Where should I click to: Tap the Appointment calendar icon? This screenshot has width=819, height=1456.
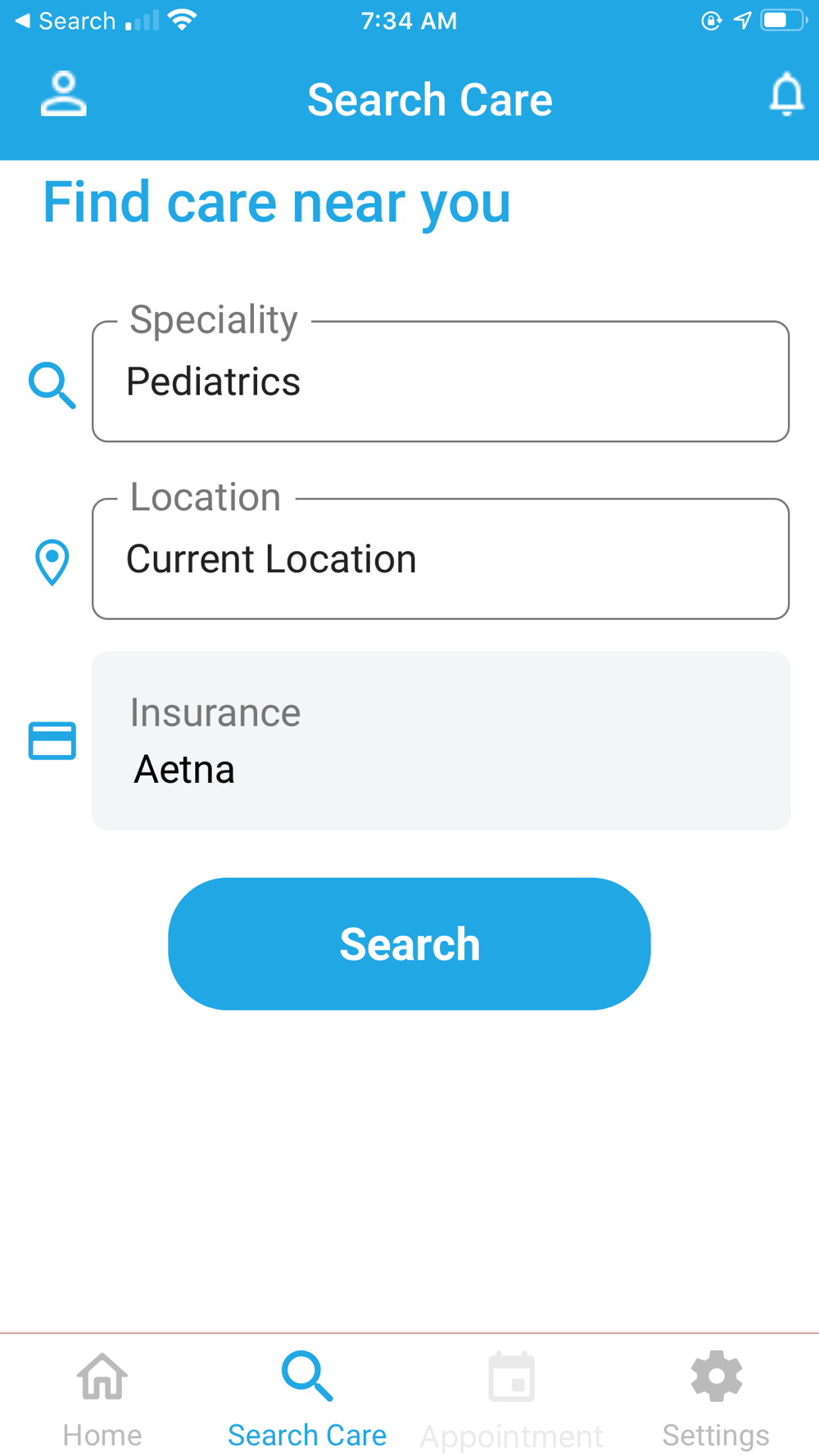tap(512, 1377)
